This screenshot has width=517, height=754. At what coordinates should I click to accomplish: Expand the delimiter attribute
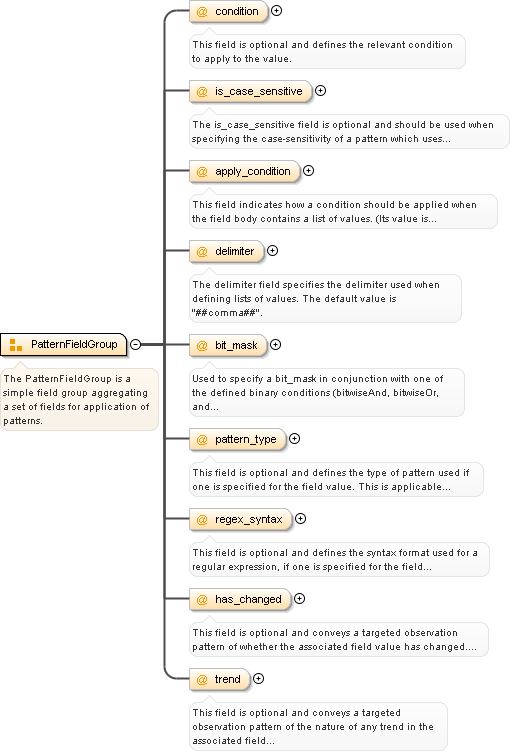273,251
